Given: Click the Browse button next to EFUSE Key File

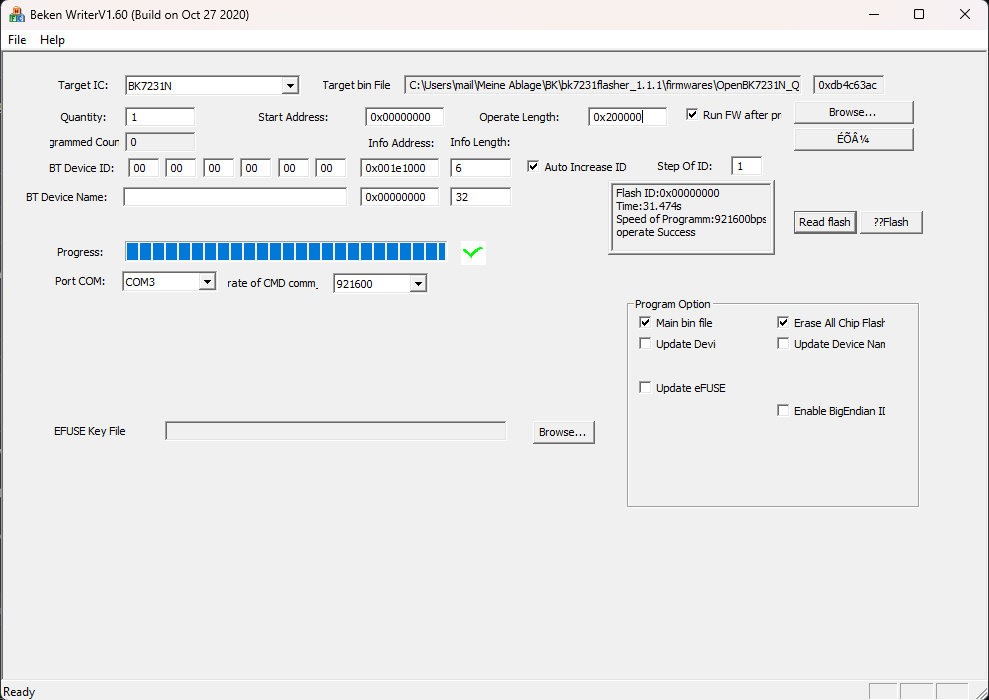Looking at the screenshot, I should coord(563,431).
